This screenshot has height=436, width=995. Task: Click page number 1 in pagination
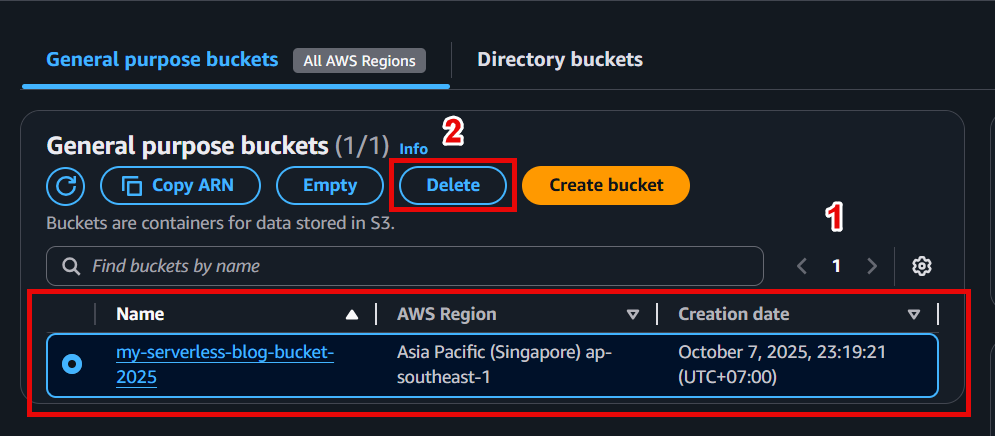(x=836, y=266)
